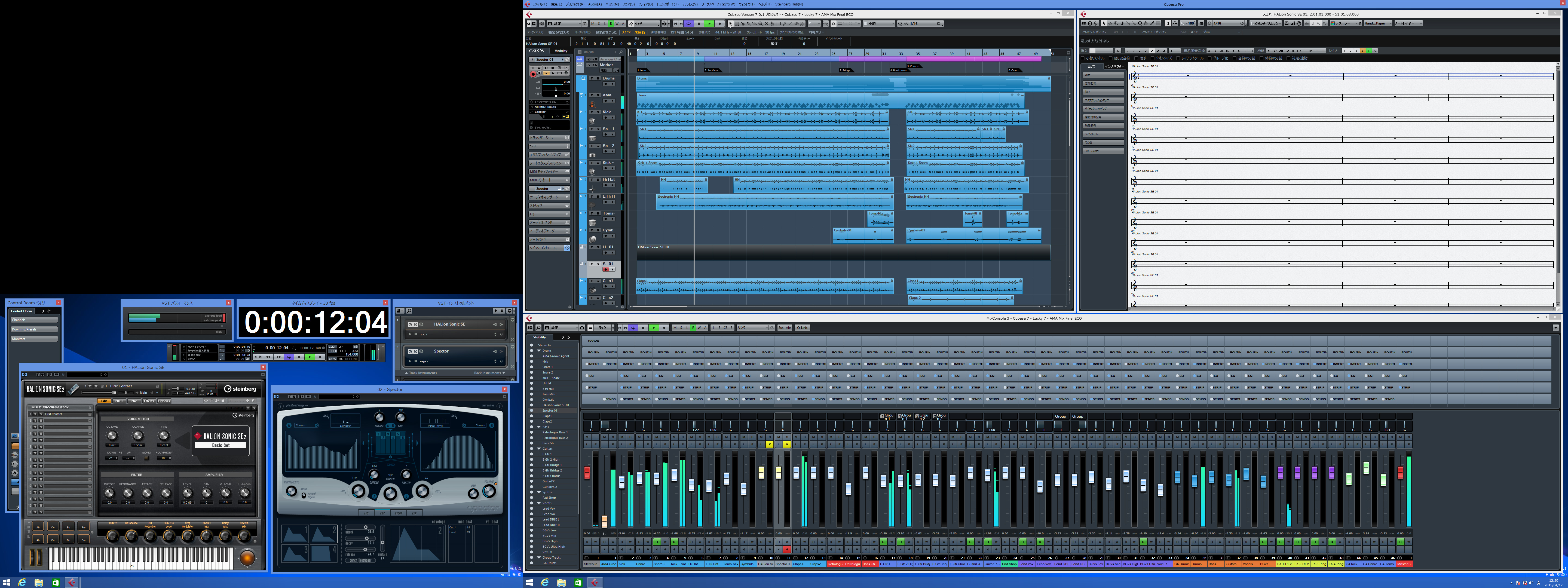Viewport: 1568px width, 588px height.
Task: Click punch button in Spector envelope
Action: pos(352,561)
